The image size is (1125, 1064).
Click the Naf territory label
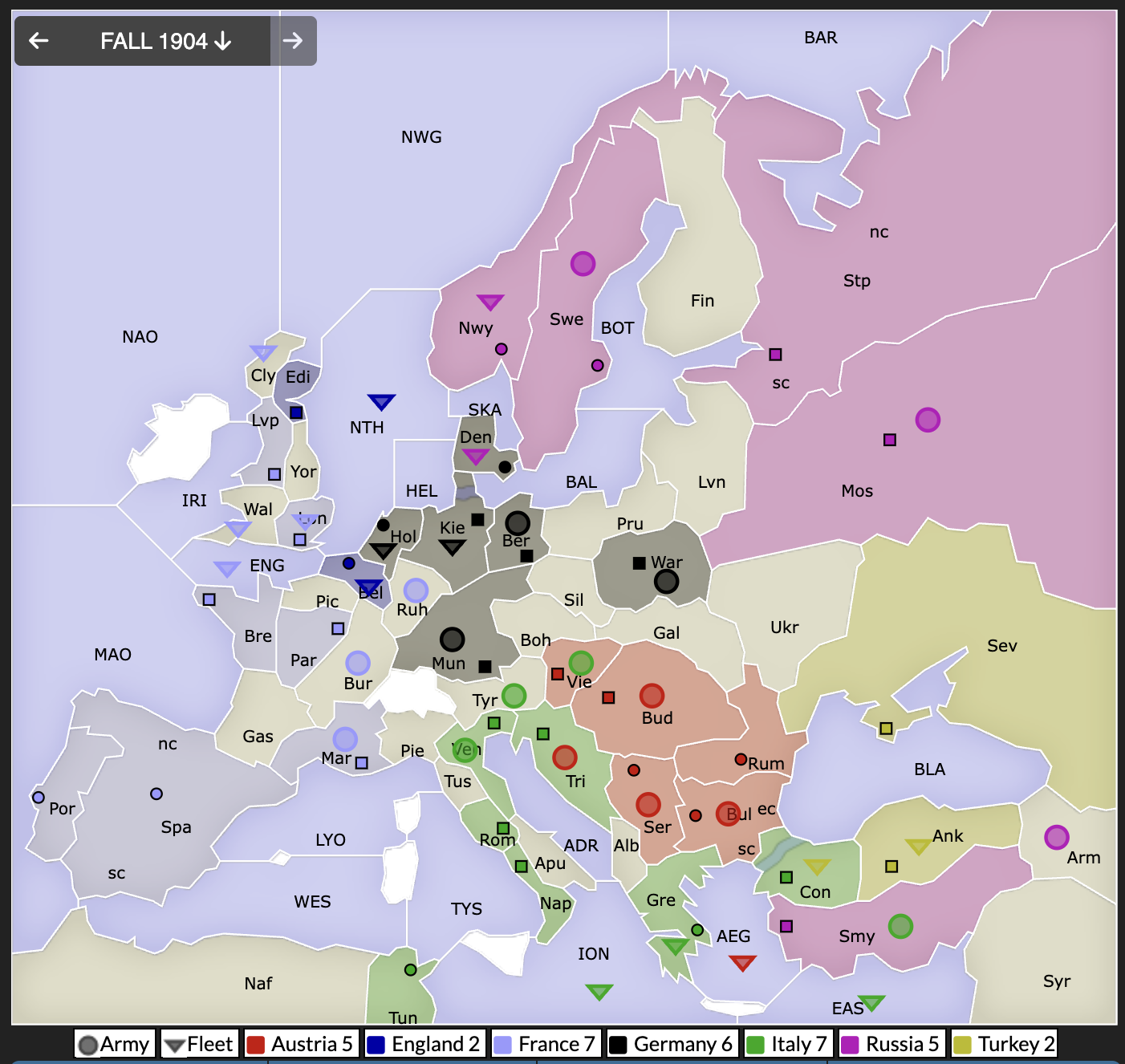(x=258, y=984)
